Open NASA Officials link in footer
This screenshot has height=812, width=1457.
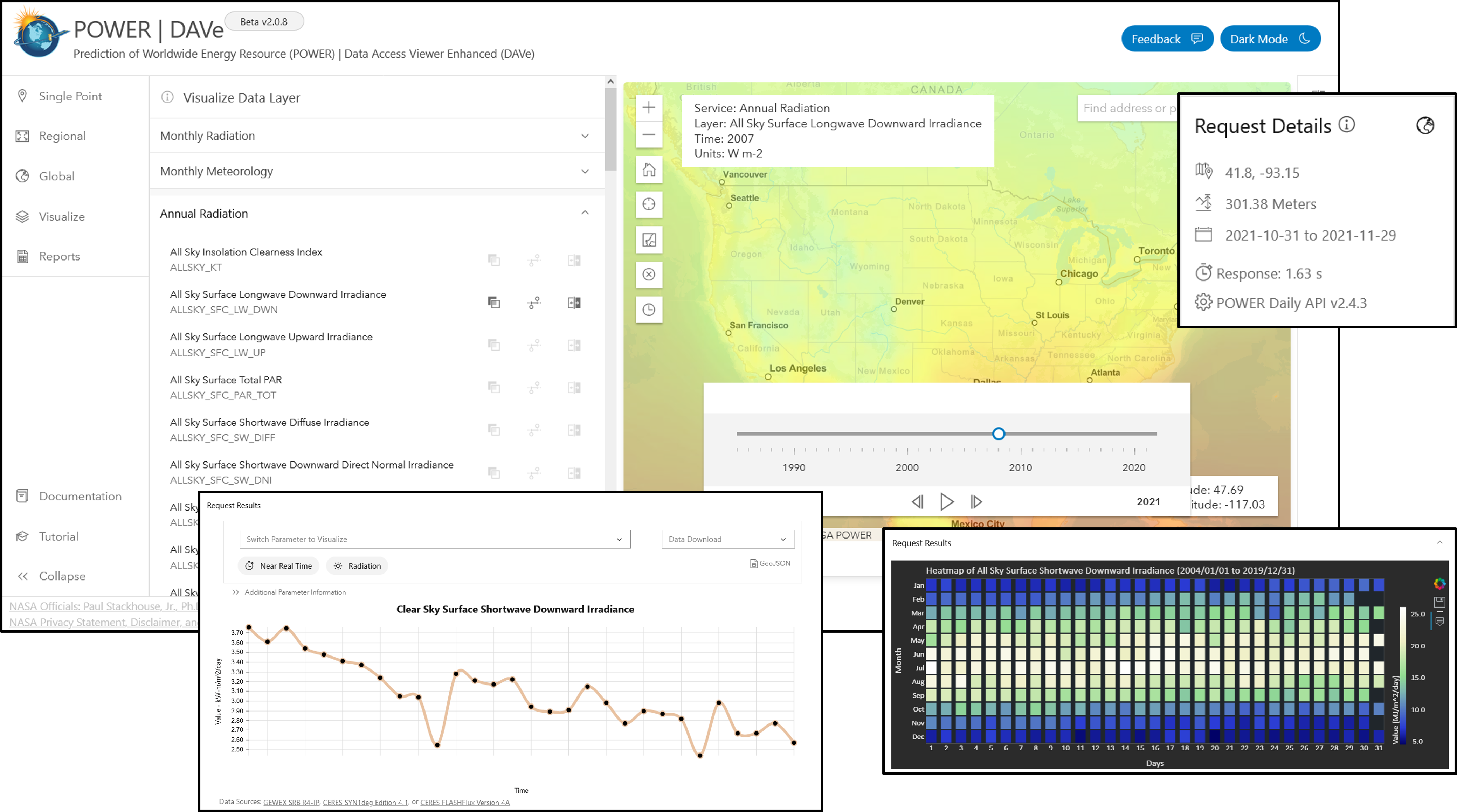103,606
